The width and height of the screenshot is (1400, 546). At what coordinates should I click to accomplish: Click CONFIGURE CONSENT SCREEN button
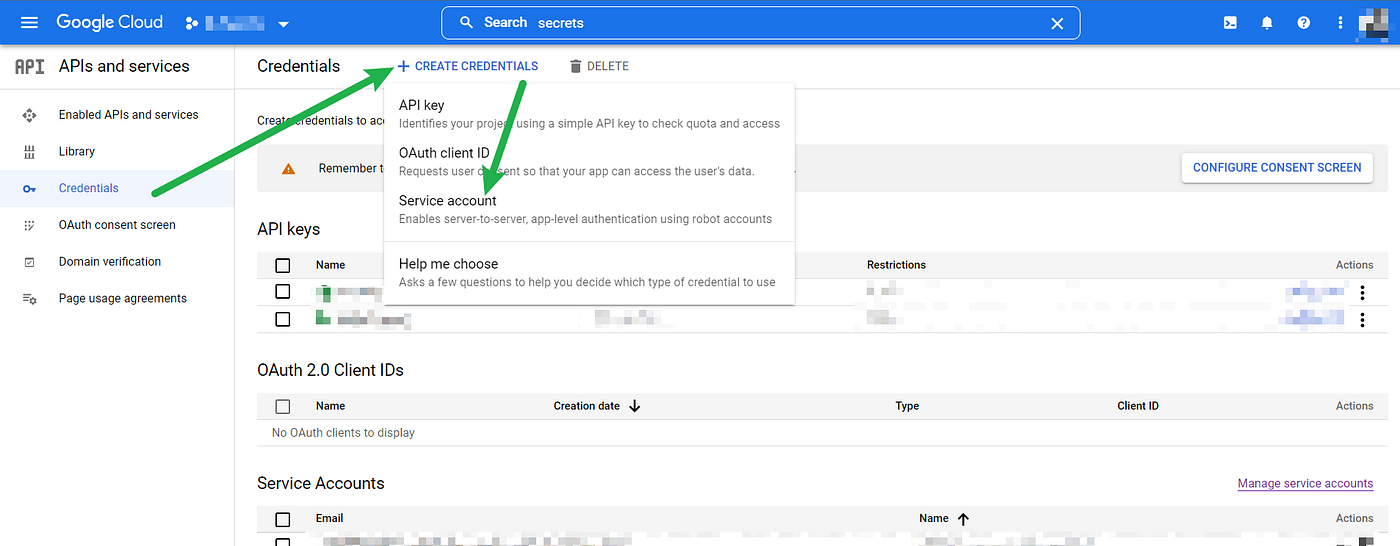[1277, 167]
